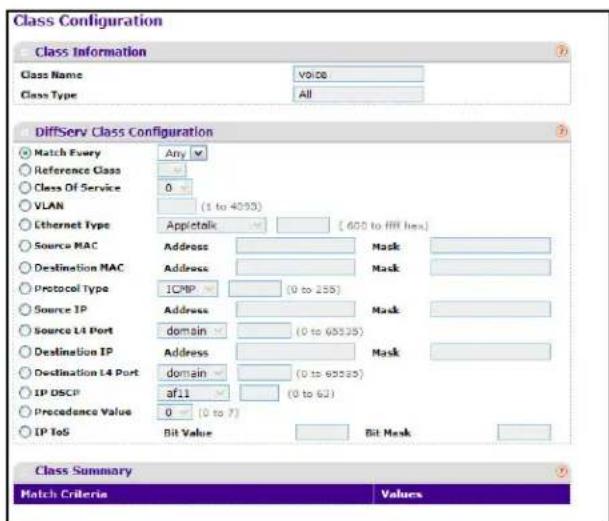Image resolution: width=609 pixels, height=521 pixels.
Task: Click the Class Type field showing All
Action: (x=358, y=94)
